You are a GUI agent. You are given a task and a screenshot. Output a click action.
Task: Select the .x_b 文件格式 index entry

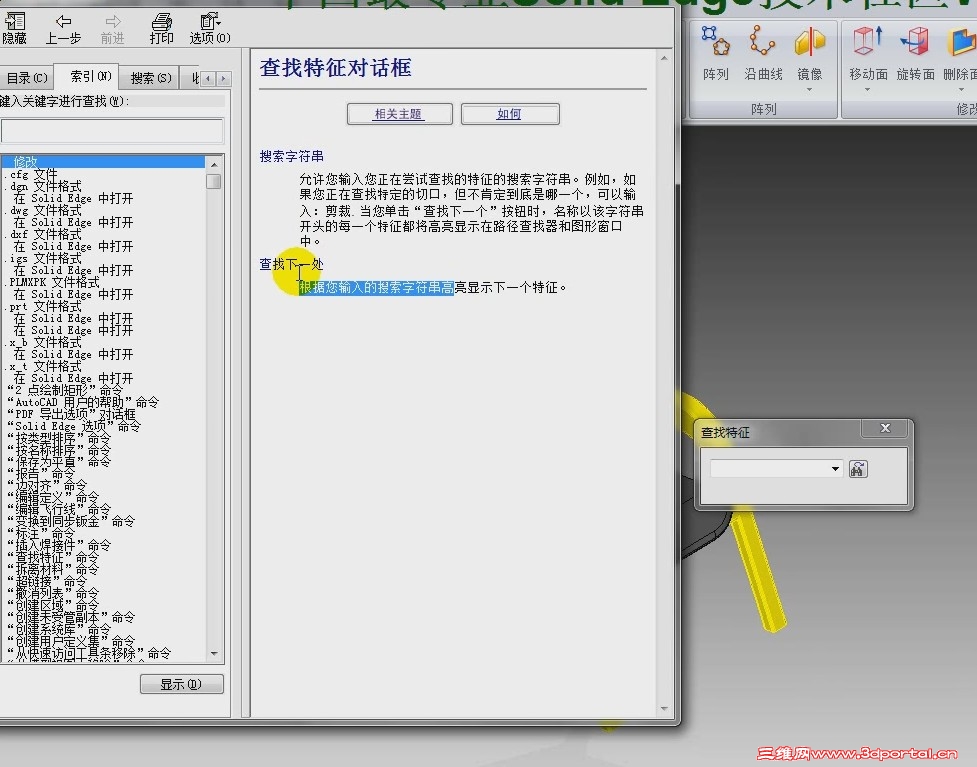coord(44,342)
